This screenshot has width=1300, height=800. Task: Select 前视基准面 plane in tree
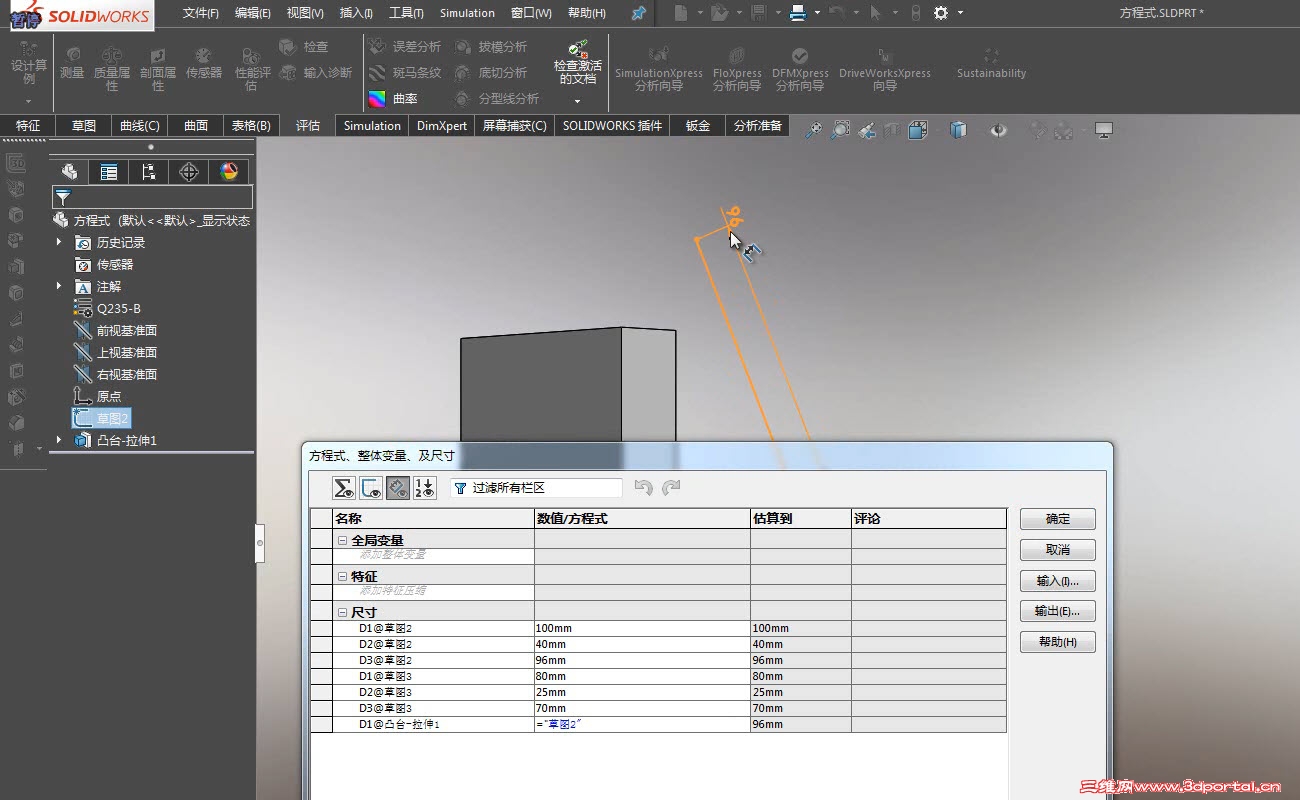[x=126, y=330]
